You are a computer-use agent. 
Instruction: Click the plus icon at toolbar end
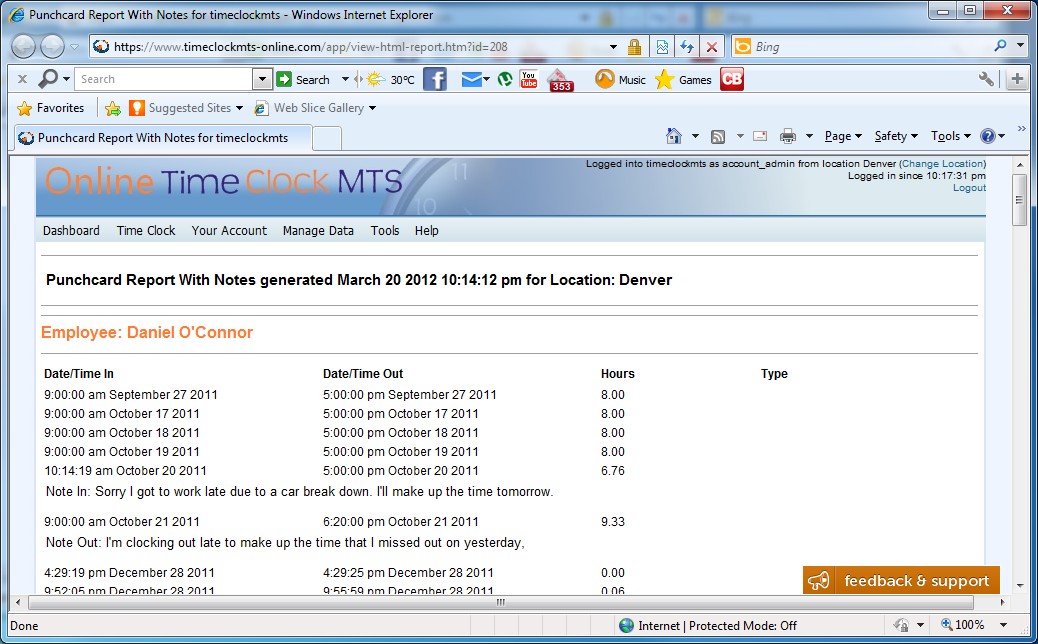pyautogui.click(x=1017, y=79)
